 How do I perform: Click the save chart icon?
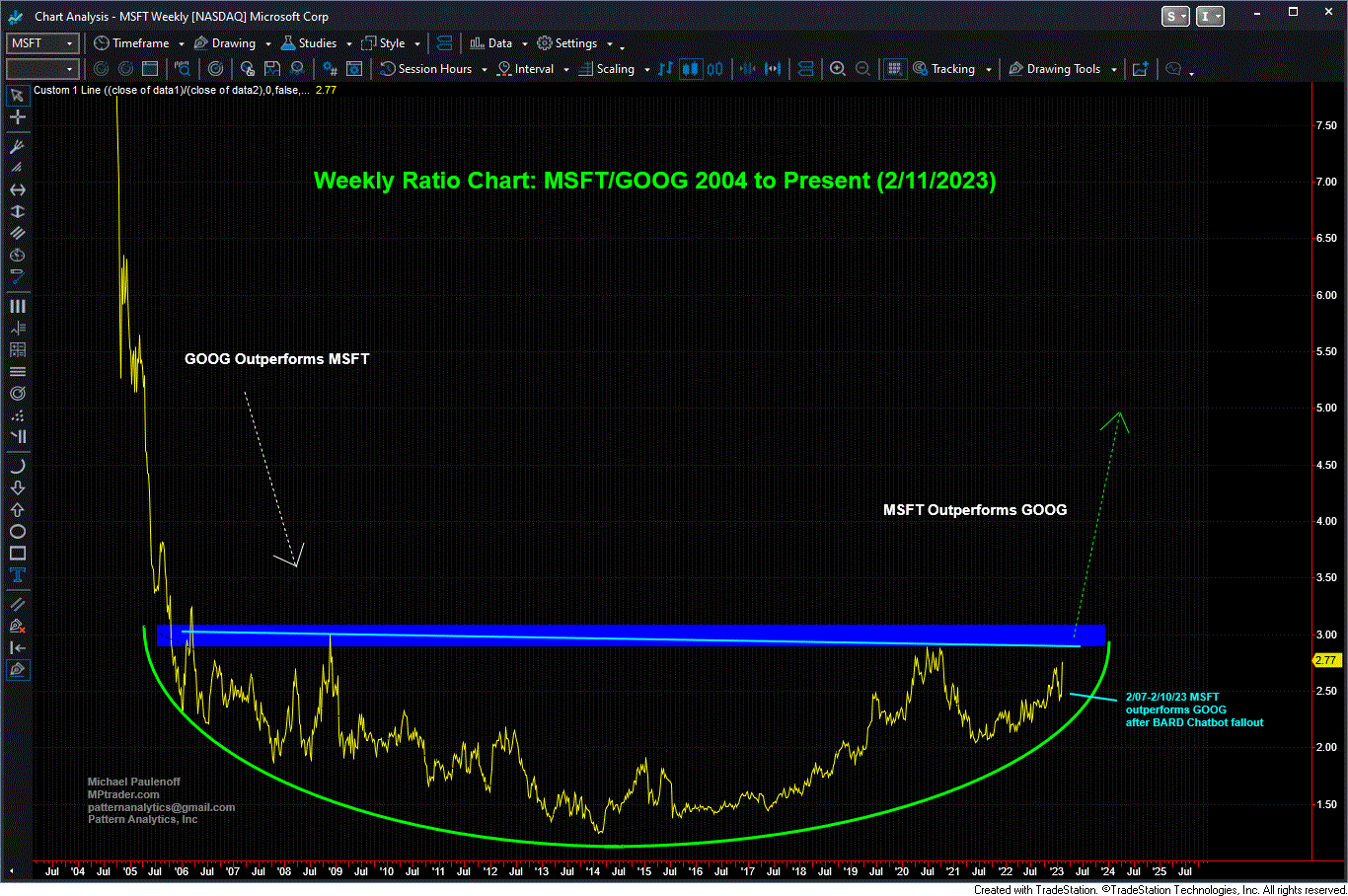272,69
